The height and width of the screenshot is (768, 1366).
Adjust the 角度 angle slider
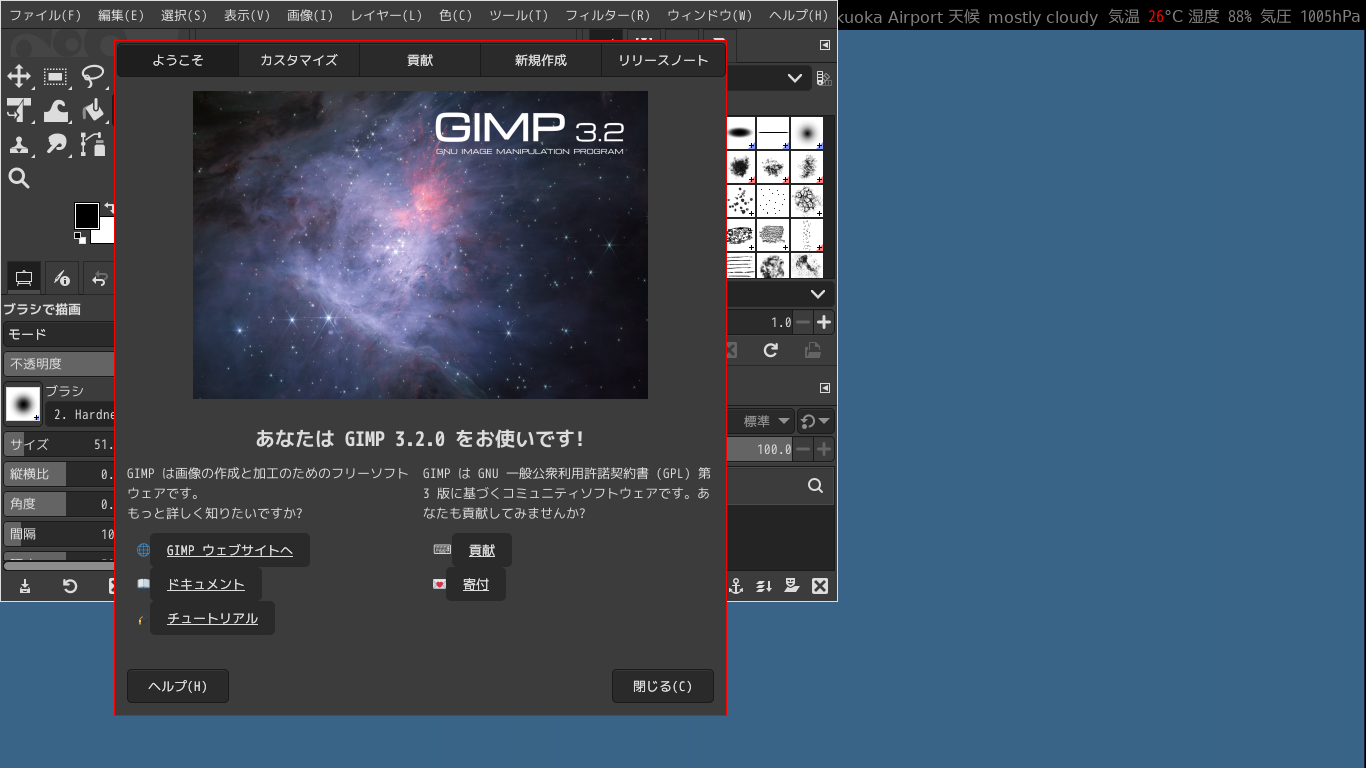(60, 504)
